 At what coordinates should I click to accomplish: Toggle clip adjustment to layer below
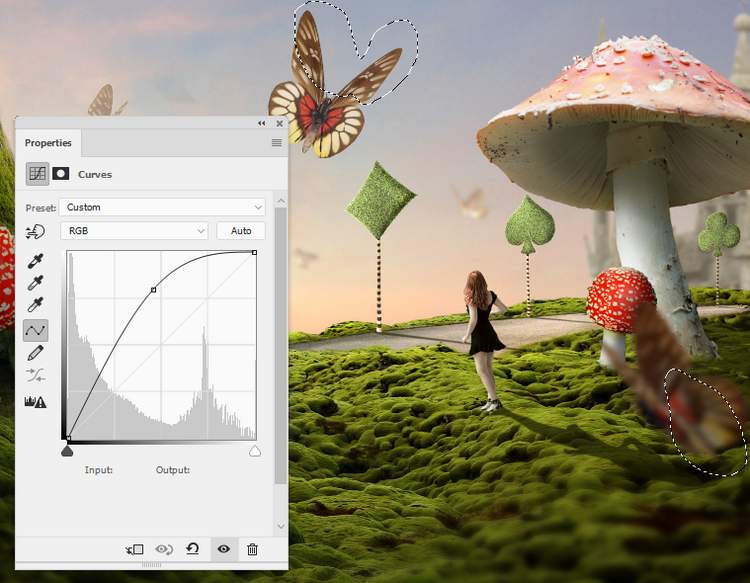click(135, 549)
